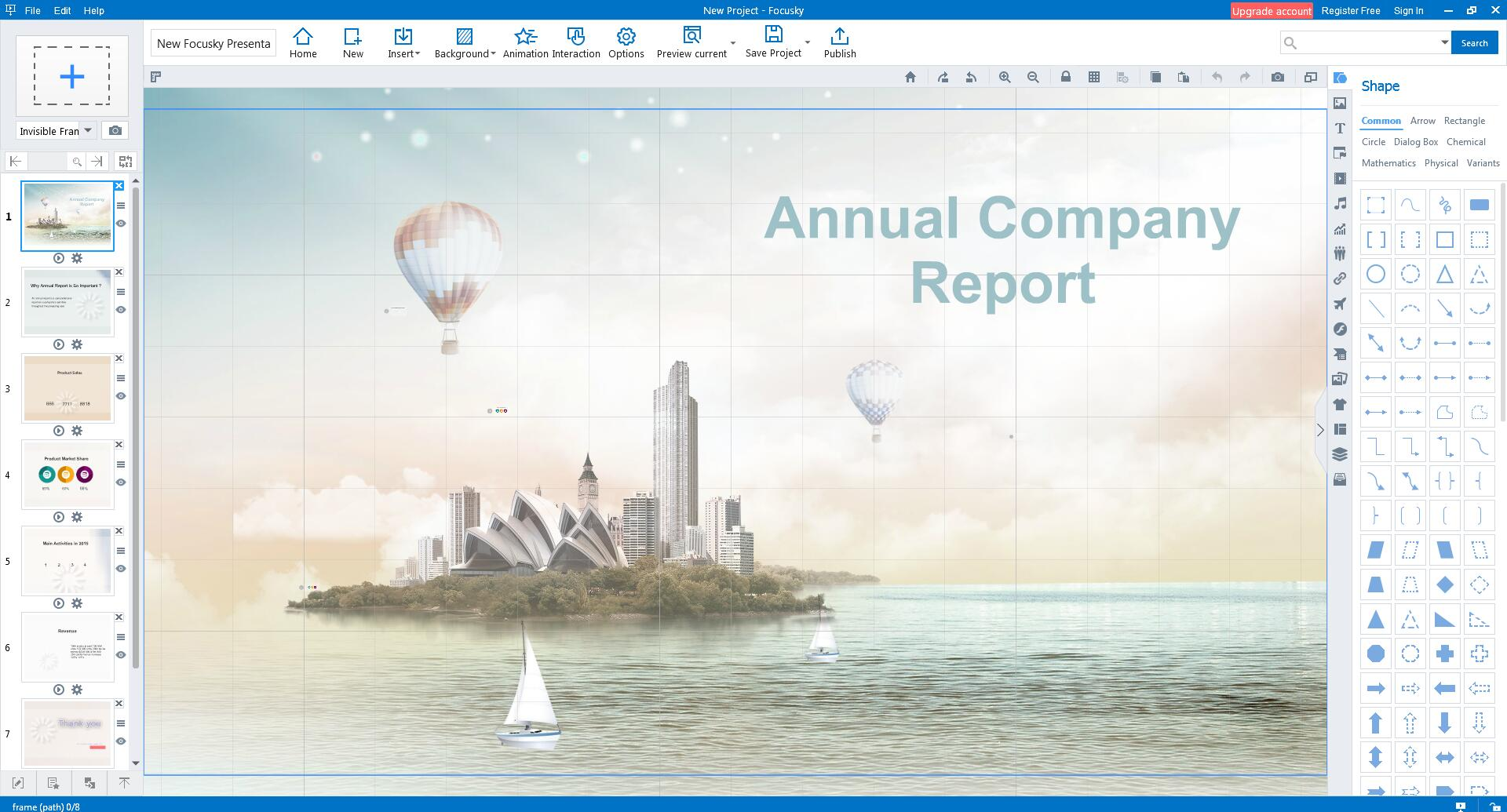Click the zoom in magnifier icon
This screenshot has height=812, width=1507.
click(1005, 77)
